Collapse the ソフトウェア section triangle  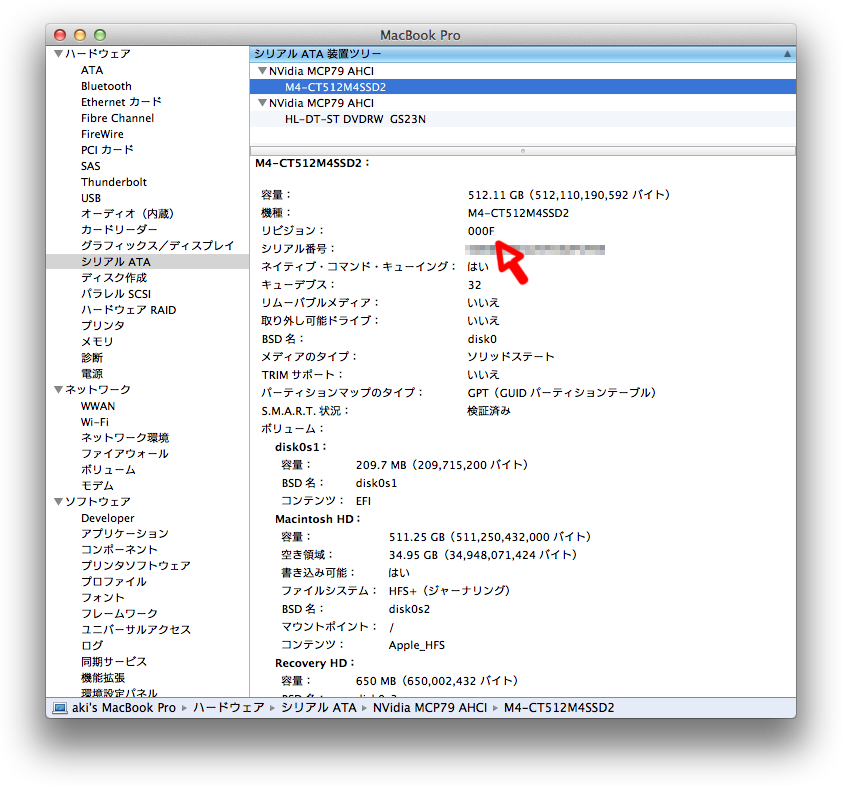click(59, 501)
